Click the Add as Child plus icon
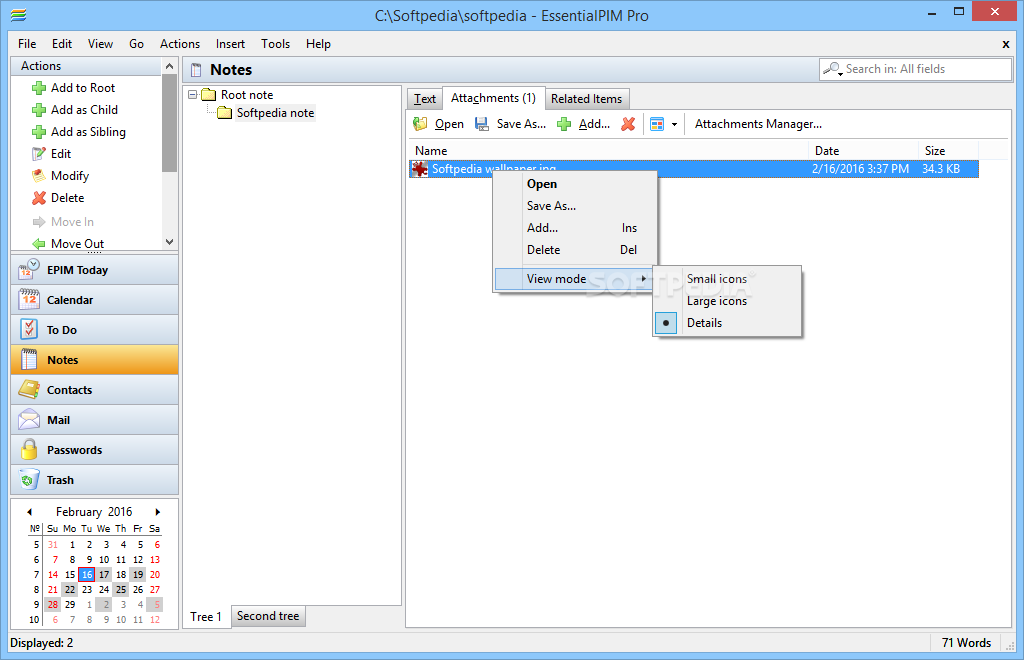 point(39,110)
